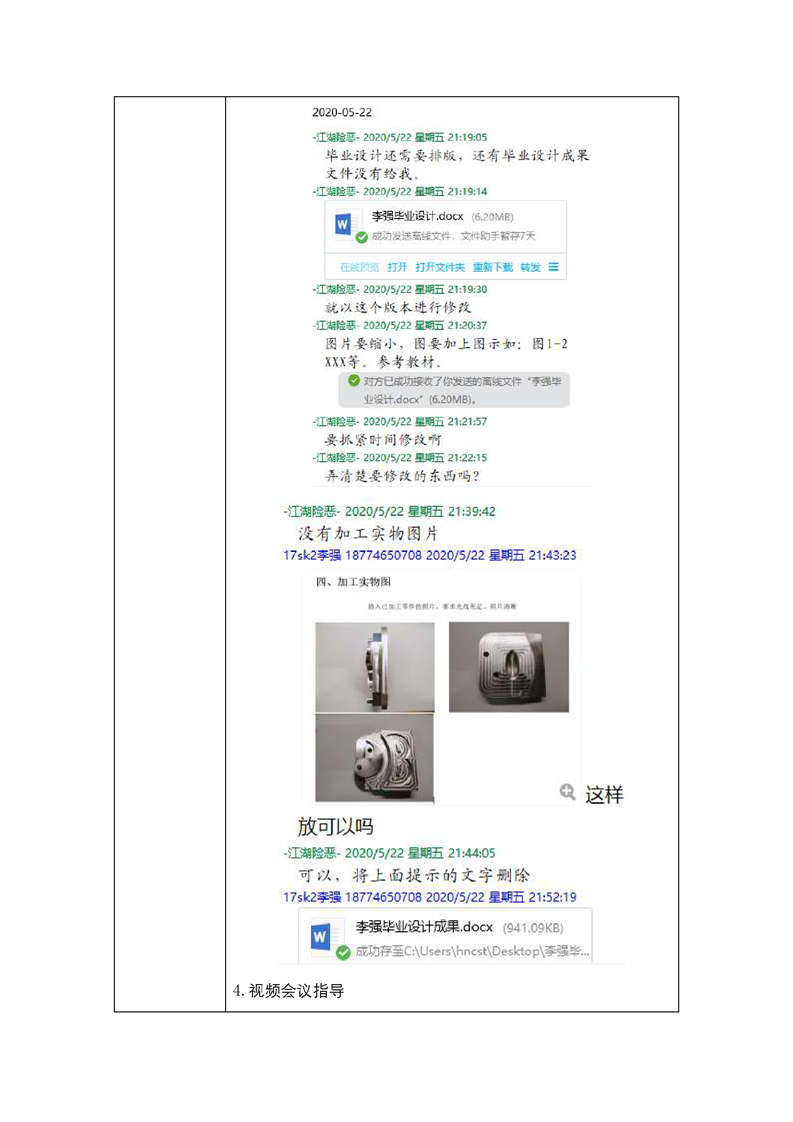Click checkmark icon in gray received notice
This screenshot has width=793, height=1122.
pyautogui.click(x=354, y=381)
